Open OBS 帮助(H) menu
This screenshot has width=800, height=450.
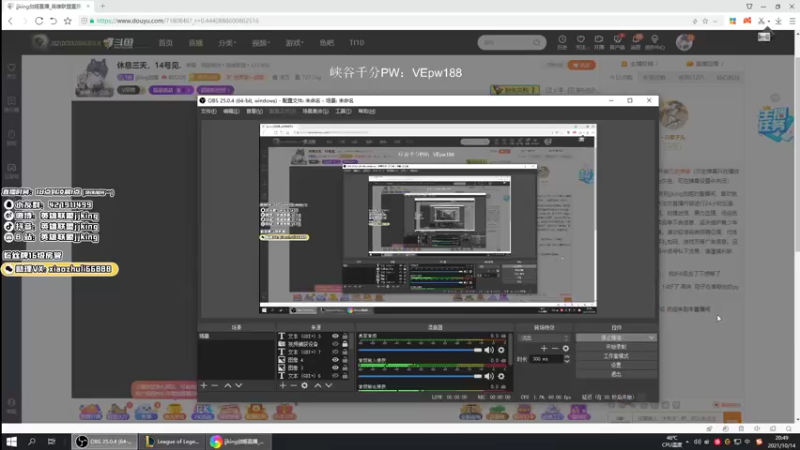tap(366, 111)
